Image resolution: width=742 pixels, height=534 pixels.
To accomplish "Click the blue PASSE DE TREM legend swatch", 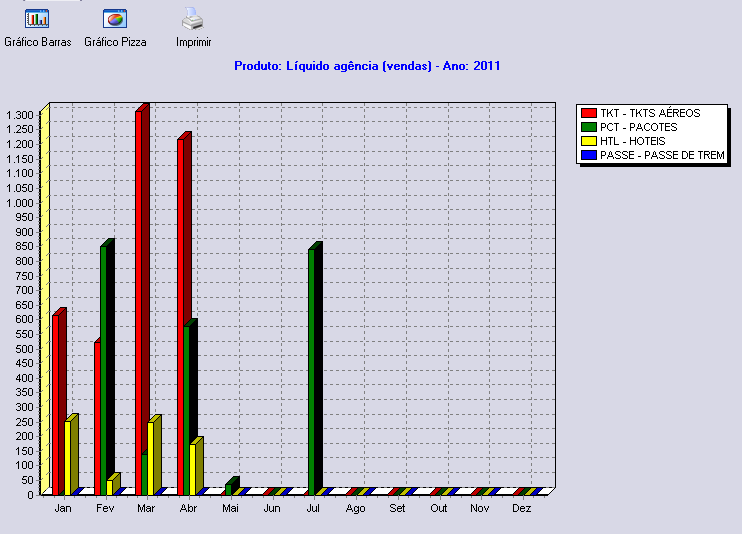I will click(589, 155).
